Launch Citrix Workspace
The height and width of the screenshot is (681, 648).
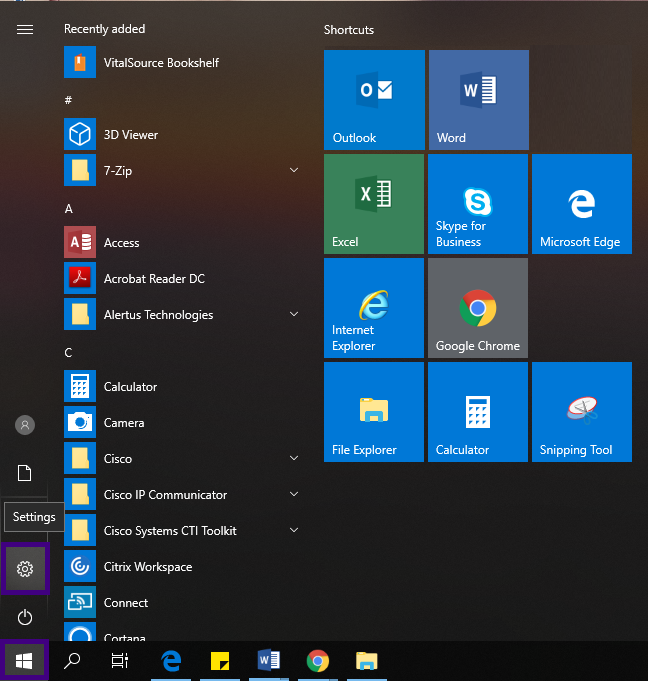[x=182, y=567]
